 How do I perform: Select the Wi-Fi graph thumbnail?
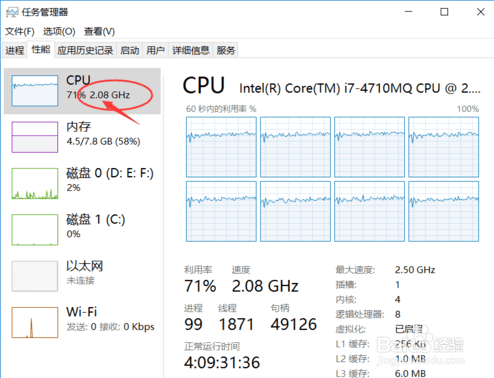click(x=35, y=322)
